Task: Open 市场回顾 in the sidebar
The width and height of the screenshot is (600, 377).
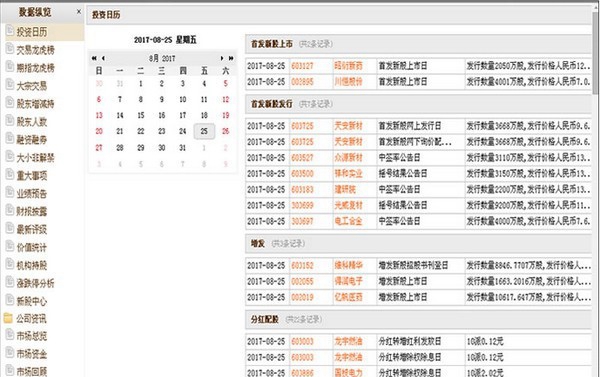Action: [32, 371]
